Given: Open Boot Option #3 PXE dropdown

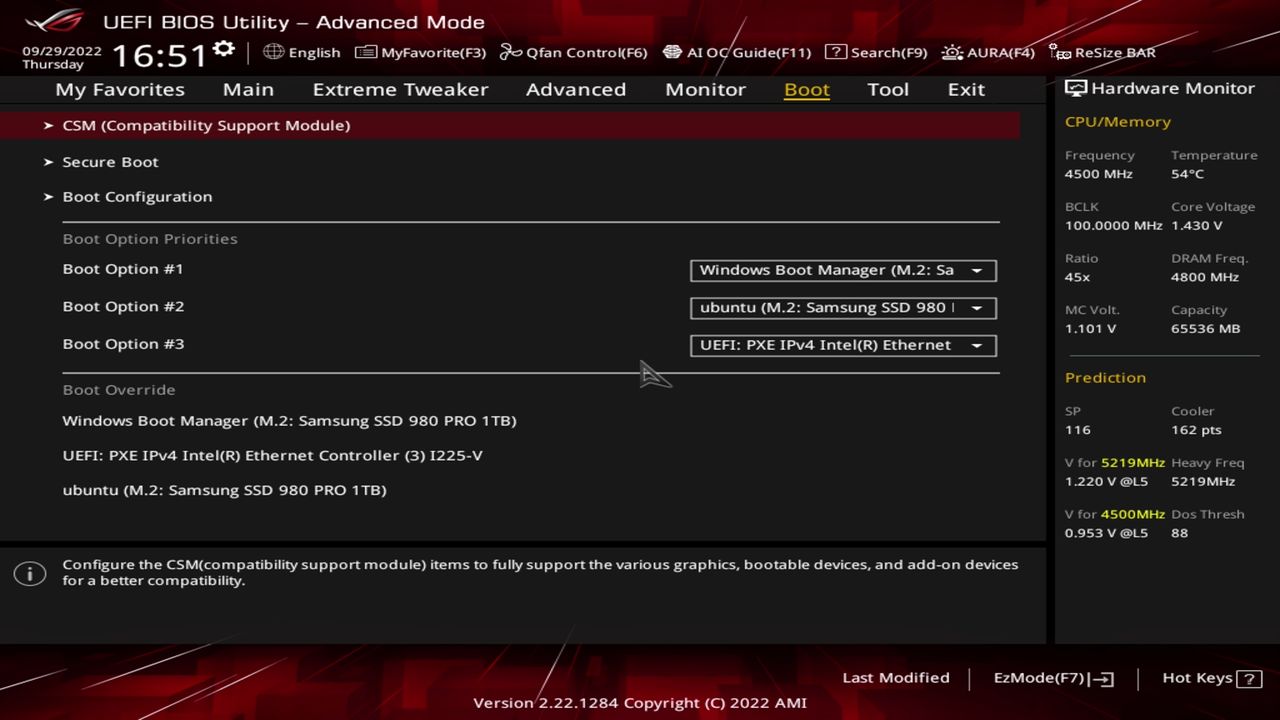Looking at the screenshot, I should (842, 345).
